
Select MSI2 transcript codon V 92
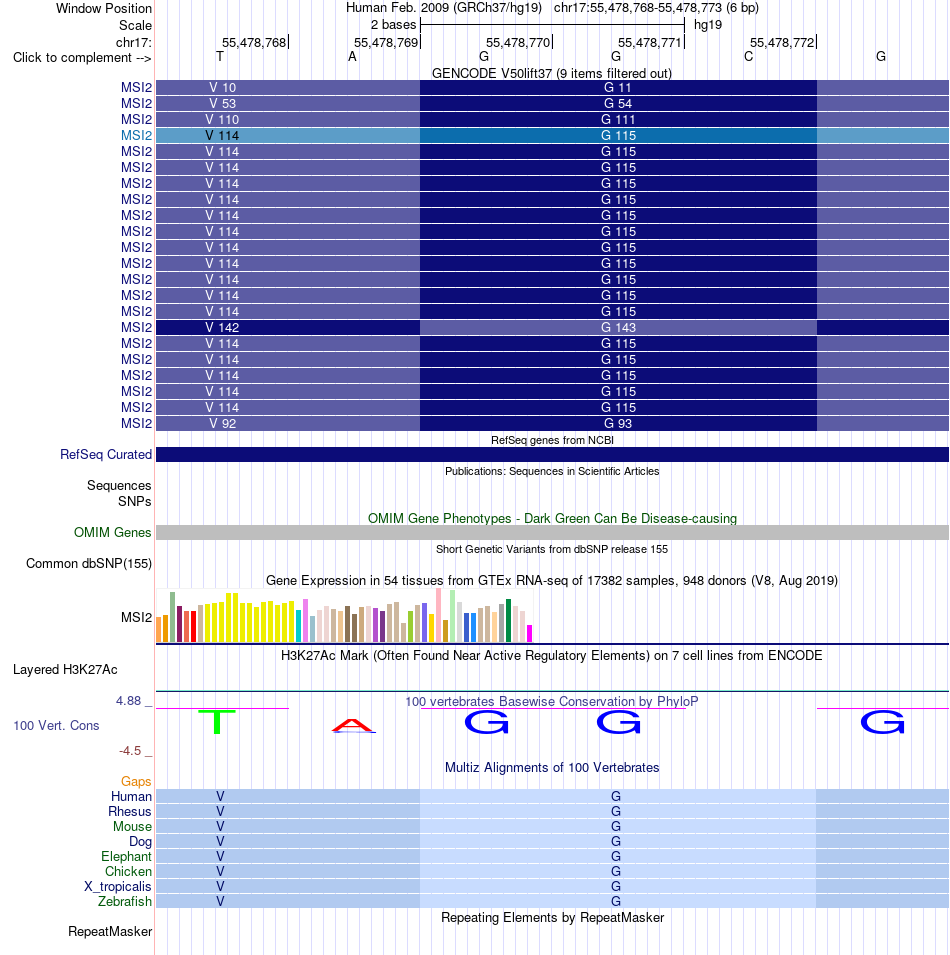point(222,423)
